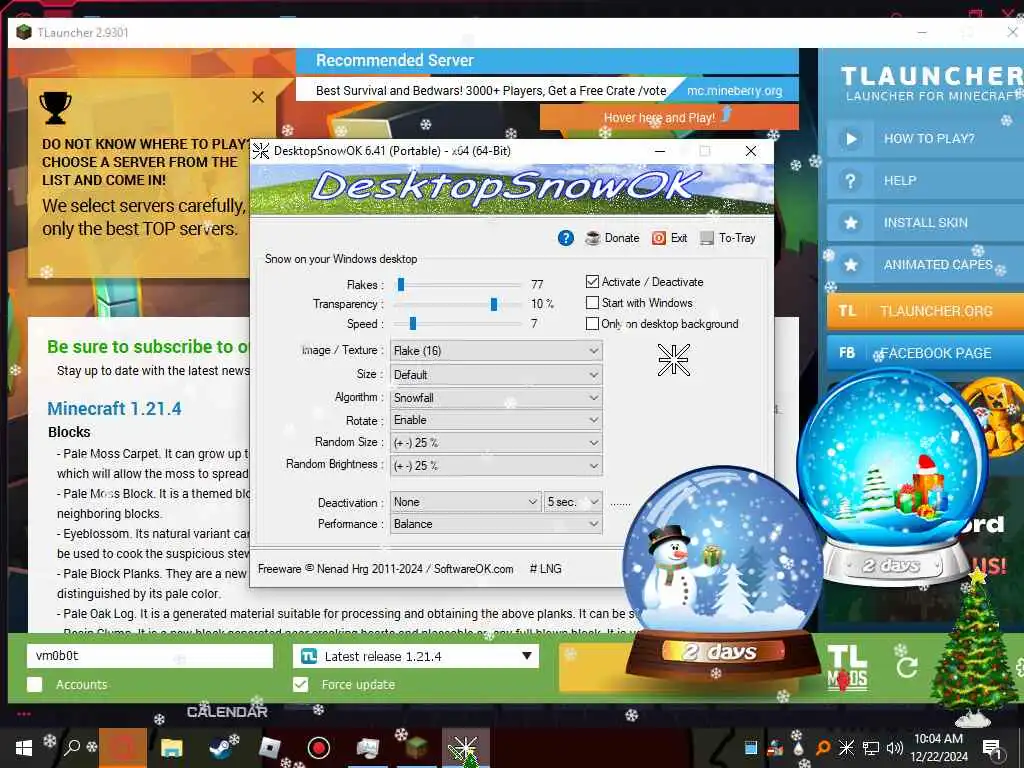Open INSTALL SKIN menu item
Screen dimensions: 1024x768
(x=925, y=223)
